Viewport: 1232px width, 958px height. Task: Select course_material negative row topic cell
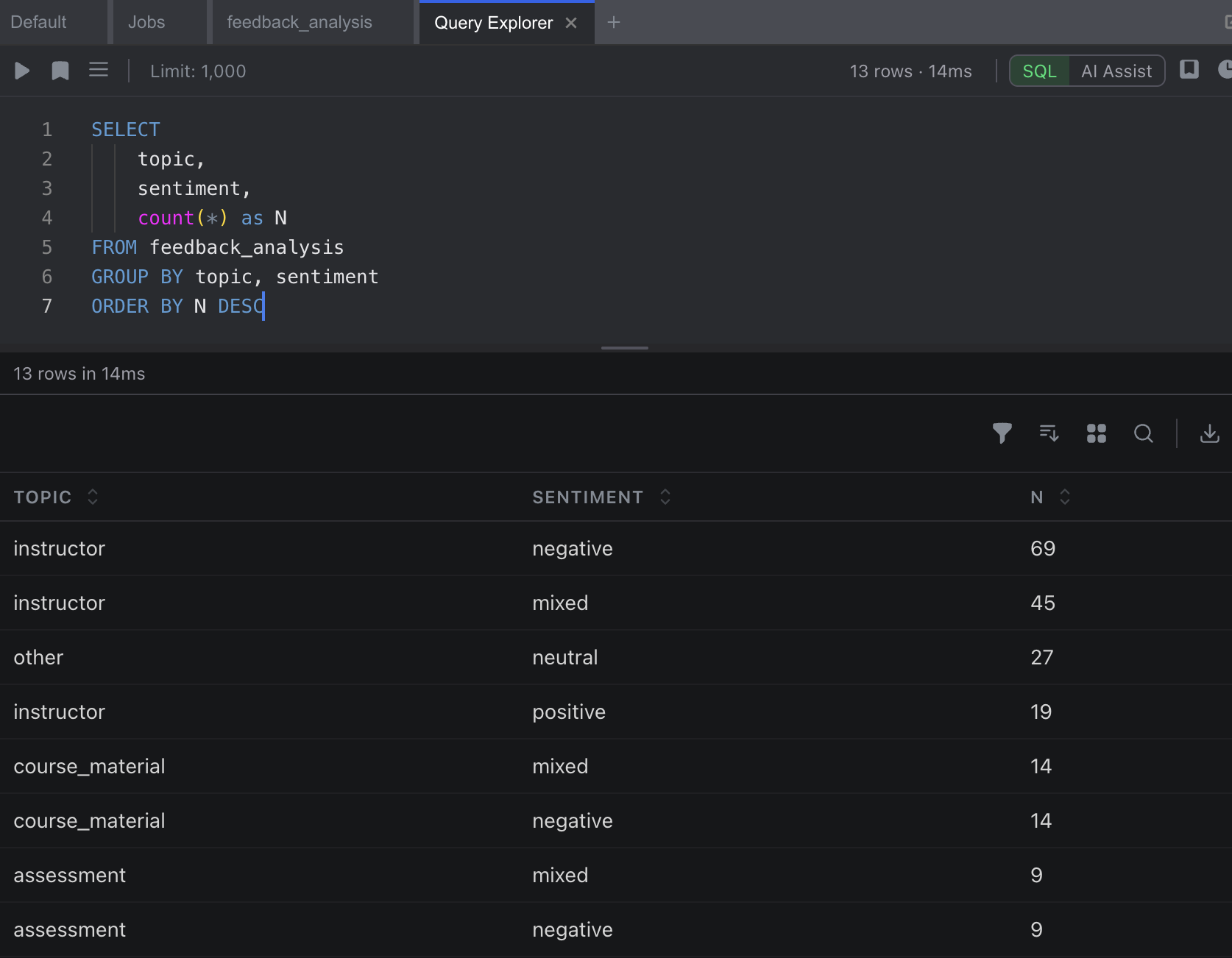(x=90, y=821)
